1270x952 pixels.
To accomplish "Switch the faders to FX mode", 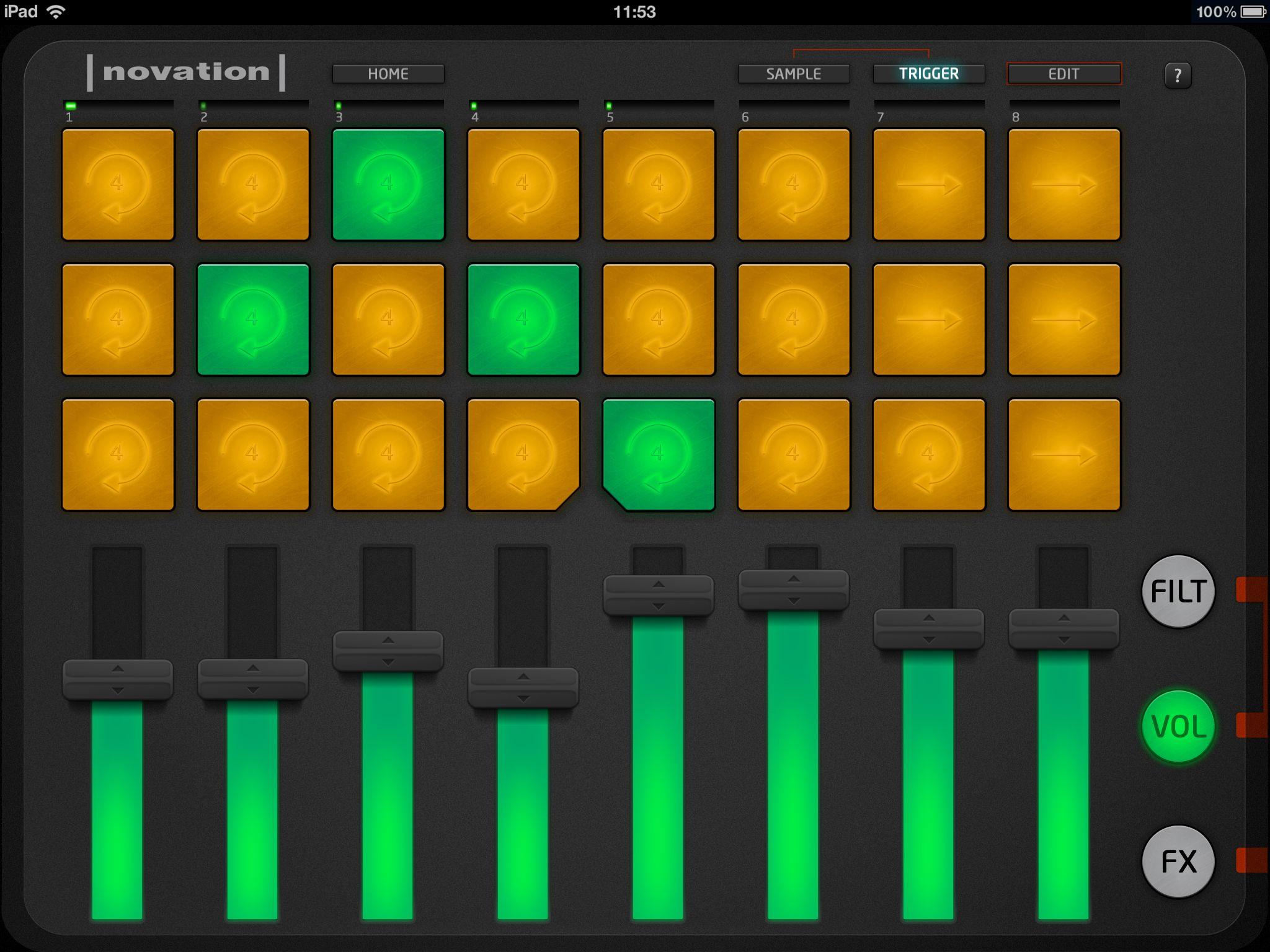I will [x=1178, y=862].
